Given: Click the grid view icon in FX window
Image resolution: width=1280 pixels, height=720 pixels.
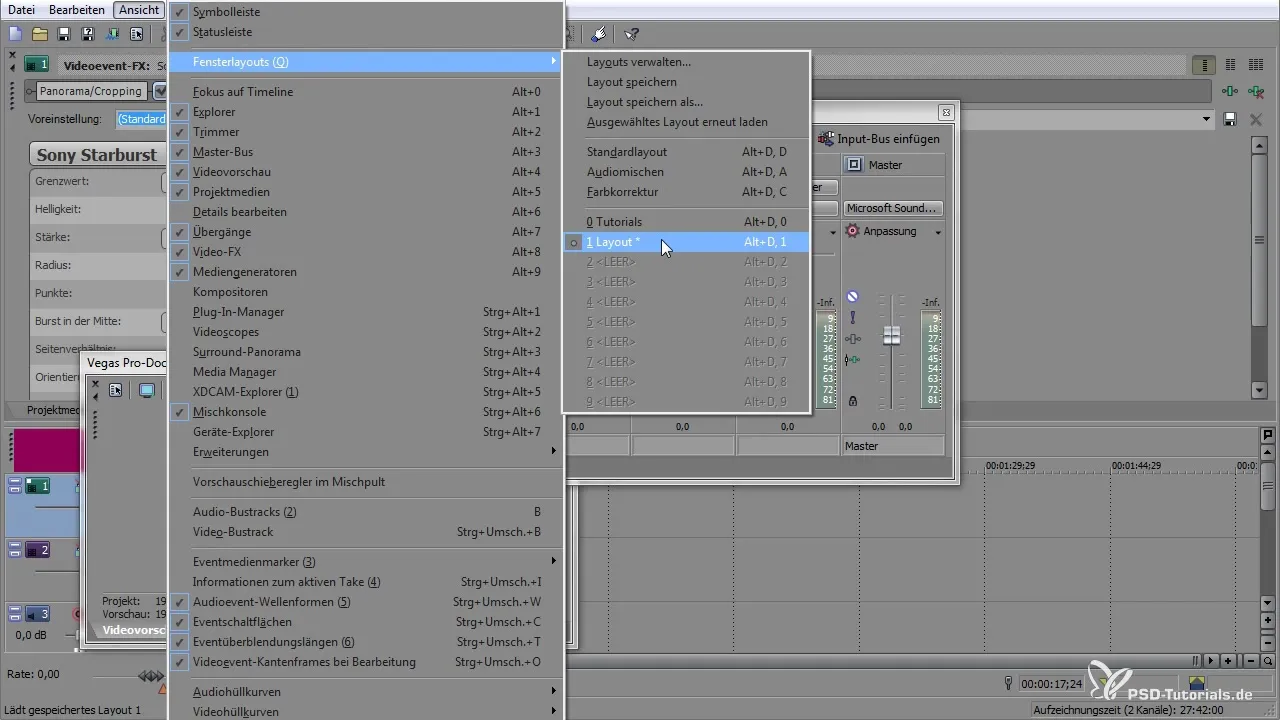Looking at the screenshot, I should tap(1254, 65).
